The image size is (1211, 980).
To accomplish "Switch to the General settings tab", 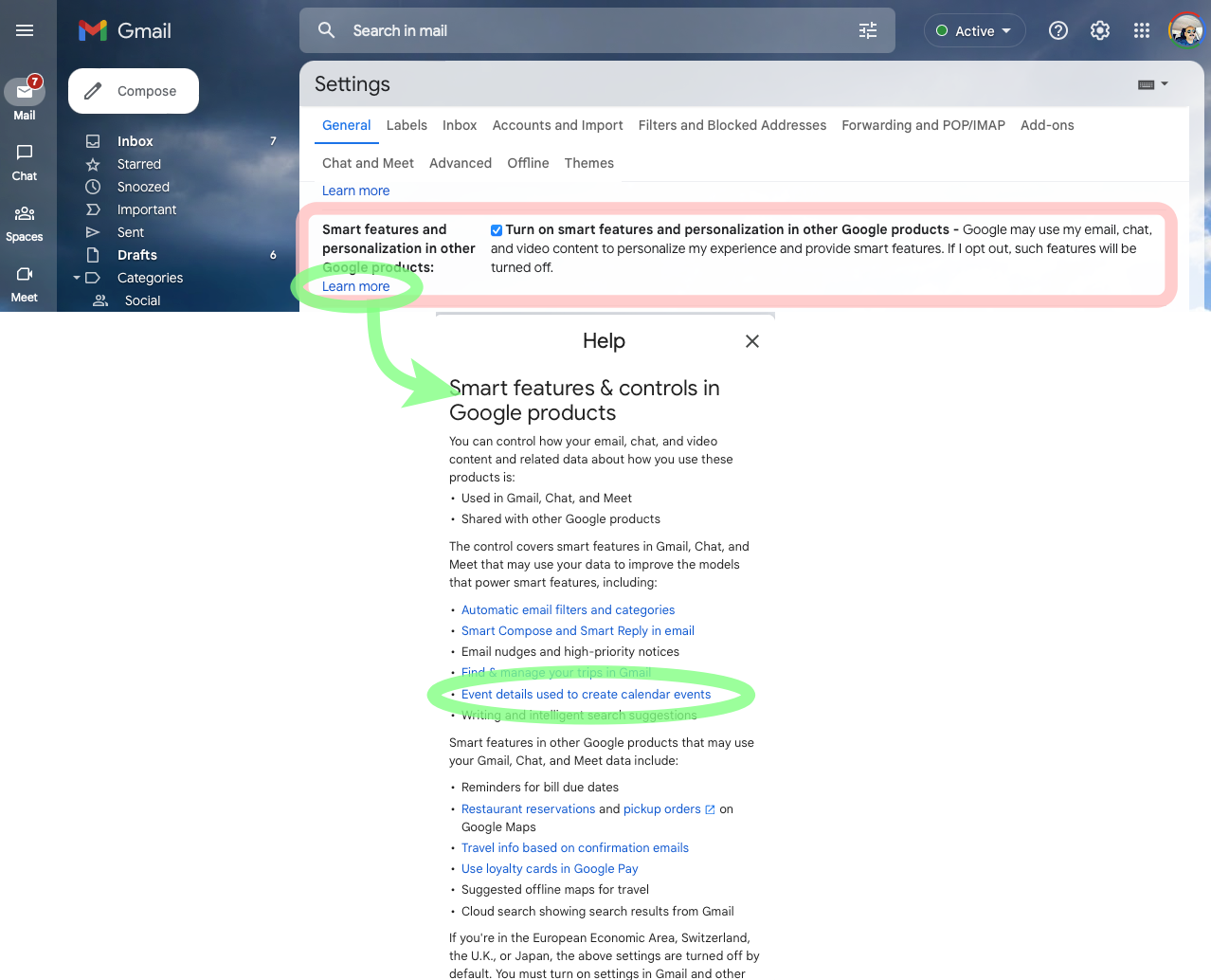I will pos(346,125).
